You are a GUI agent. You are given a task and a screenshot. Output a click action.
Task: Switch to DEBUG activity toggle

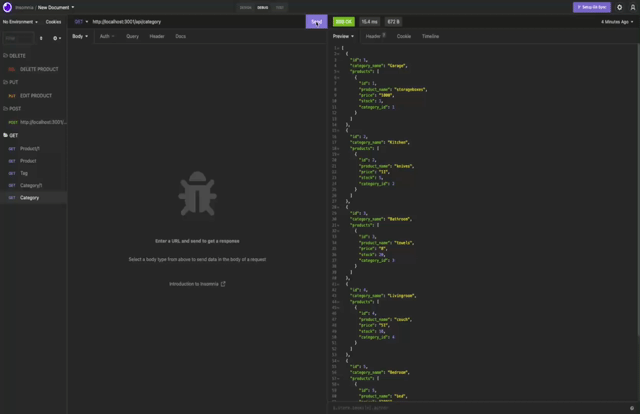coord(263,7)
